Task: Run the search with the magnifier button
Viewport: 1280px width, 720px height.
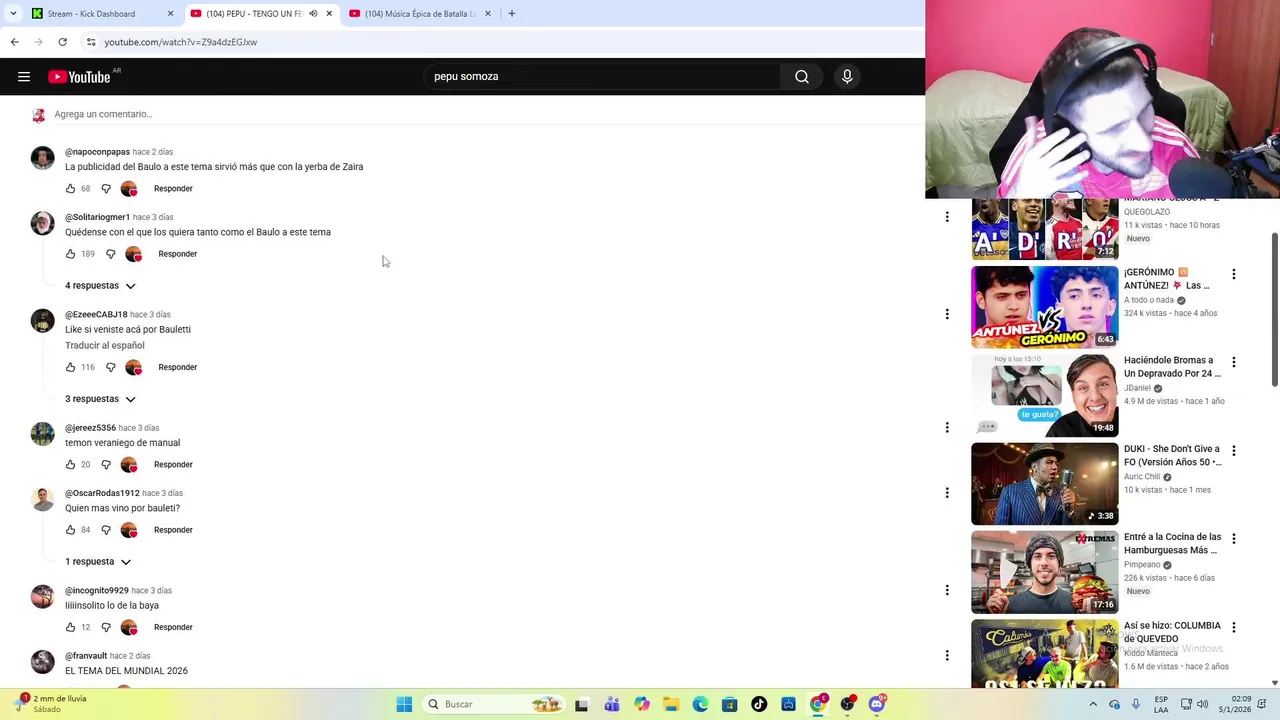Action: click(802, 76)
